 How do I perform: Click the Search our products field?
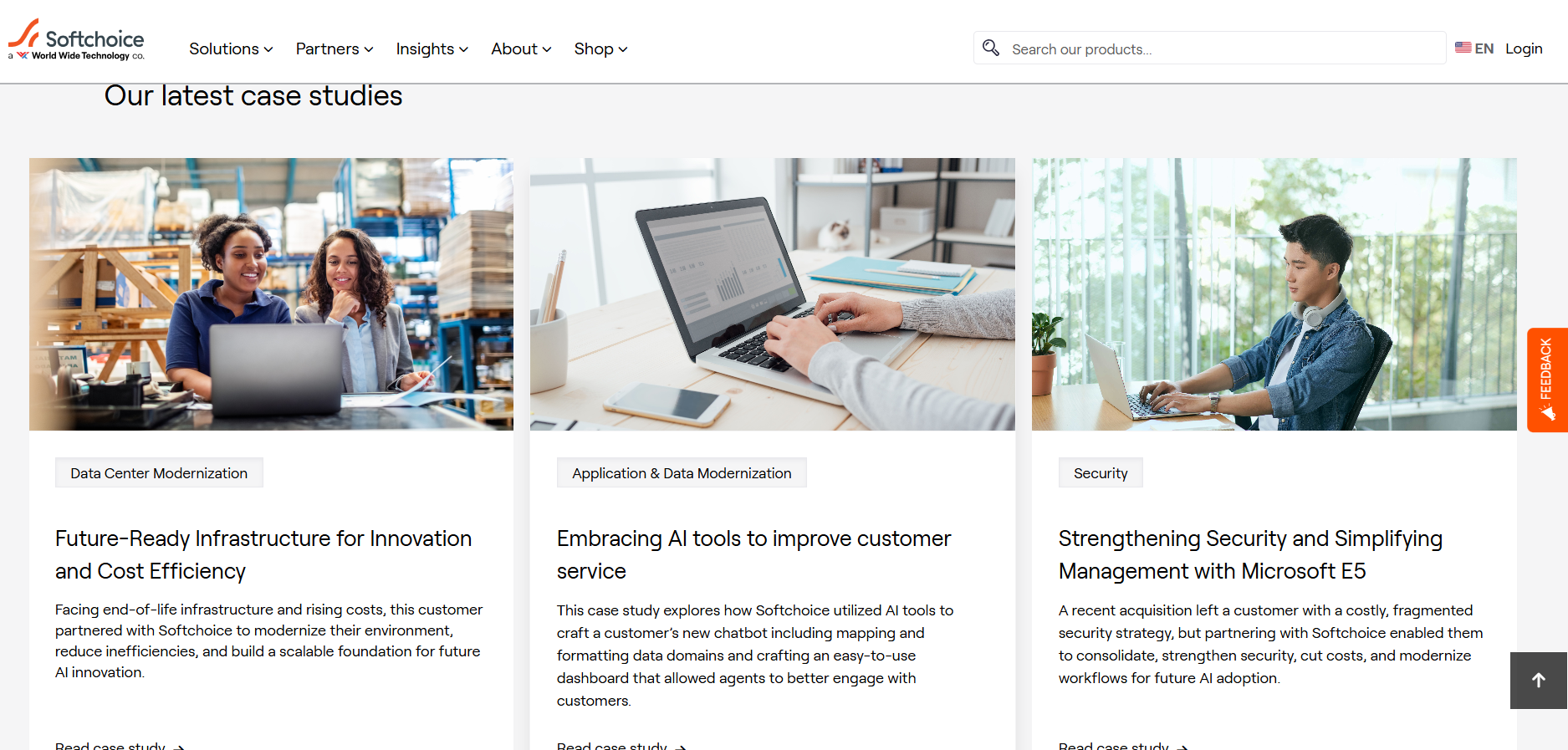(1209, 48)
